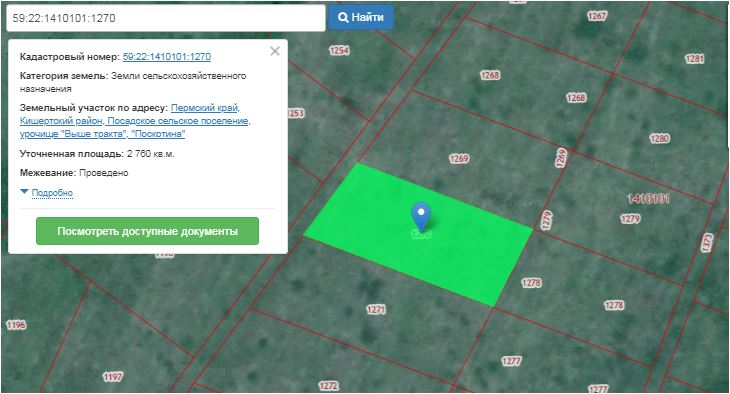Screen dimensions: 730x394
Task: Click Посмотреть доступные документы button
Action: point(147,231)
